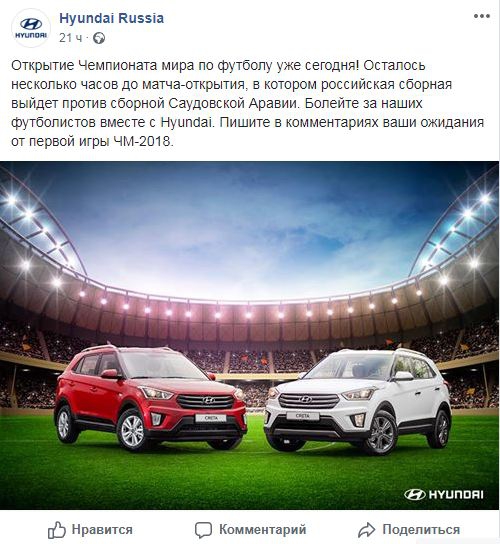The width and height of the screenshot is (500, 544).
Task: Open the three-dot post options menu
Action: (482, 16)
